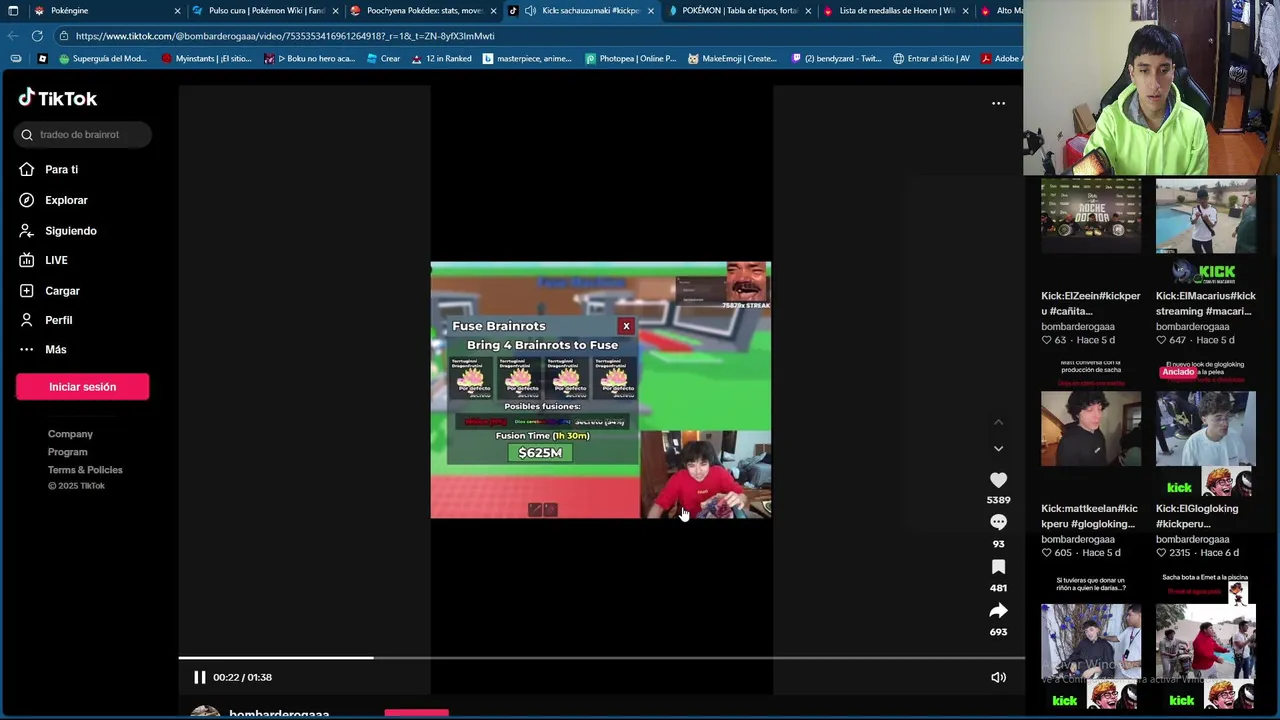The image size is (1280, 720).
Task: Open the Kick:mattkeelan video thumbnail
Action: 1091,428
